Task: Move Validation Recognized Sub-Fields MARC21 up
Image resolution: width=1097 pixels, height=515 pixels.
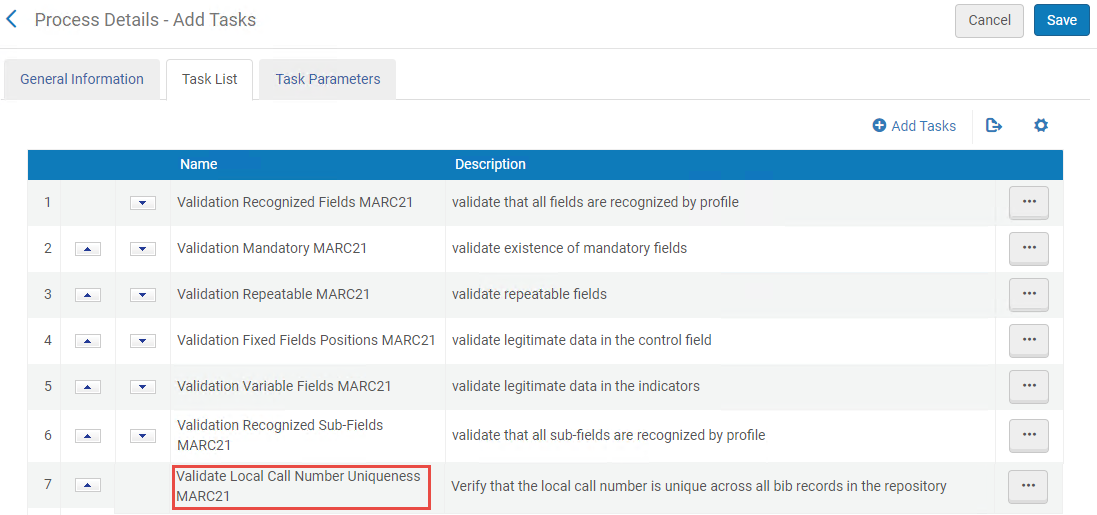Action: [87, 436]
